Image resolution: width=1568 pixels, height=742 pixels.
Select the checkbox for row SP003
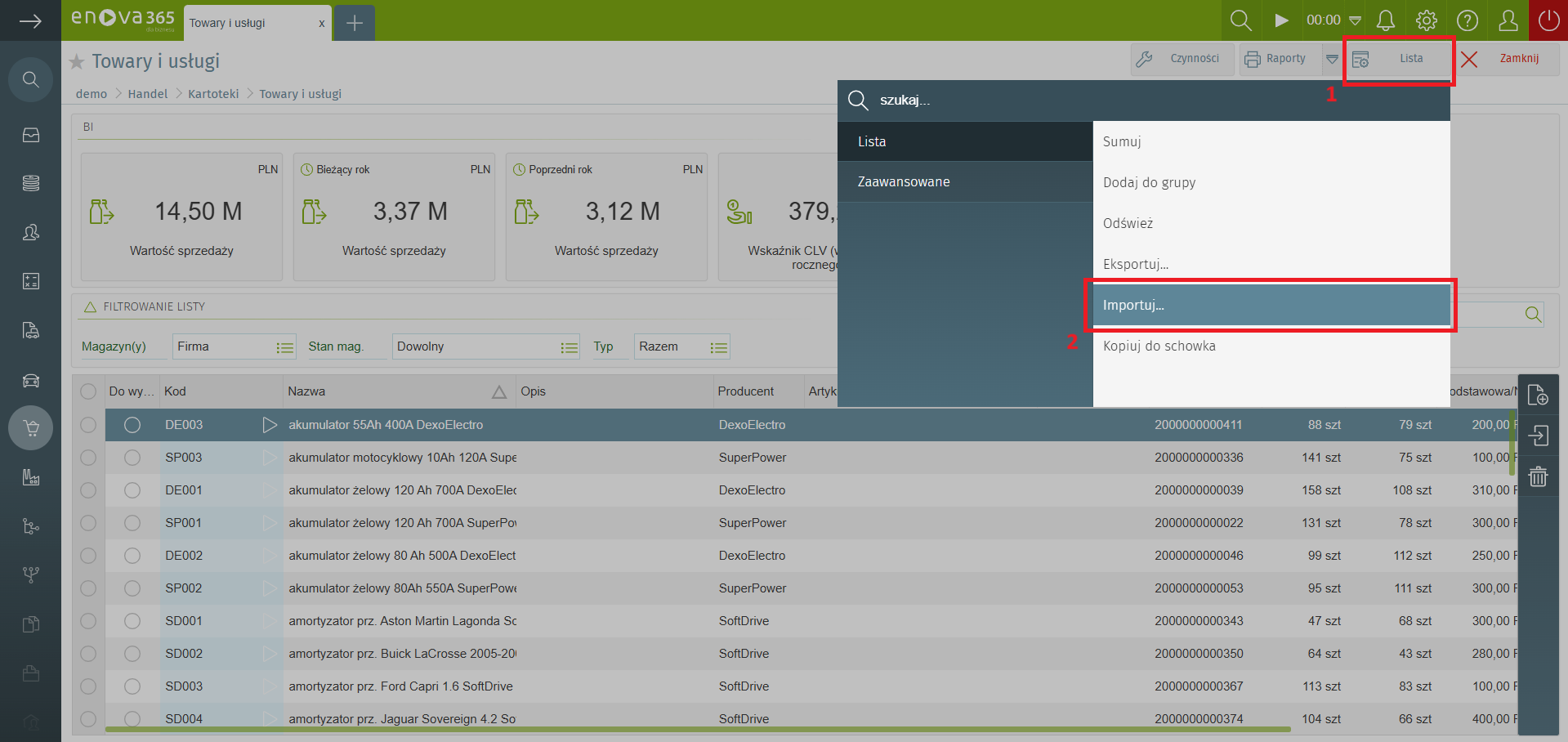point(88,458)
